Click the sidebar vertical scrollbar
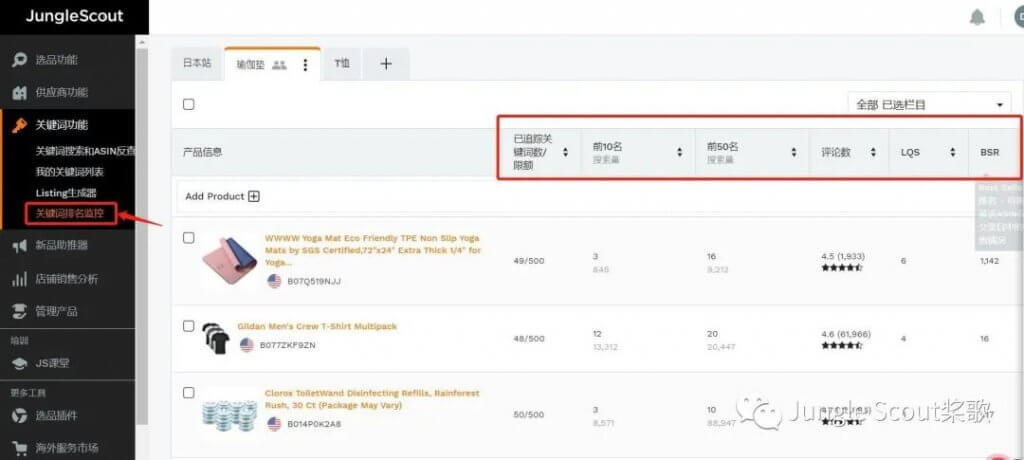The height and width of the screenshot is (460, 1024). pyautogui.click(x=142, y=235)
